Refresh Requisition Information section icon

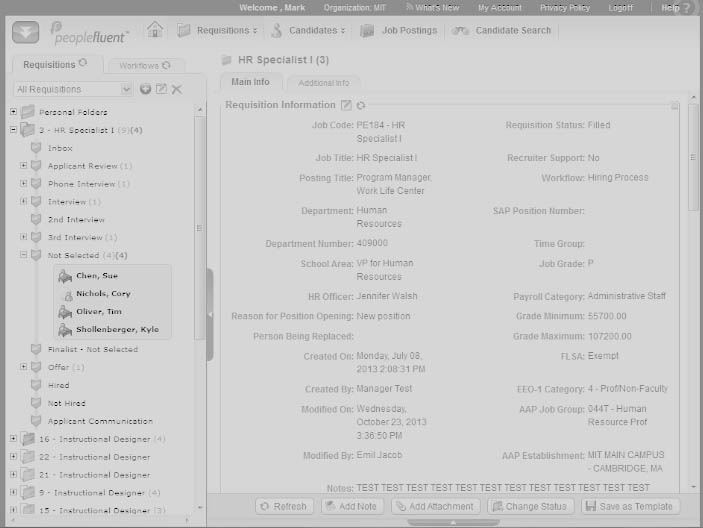361,105
